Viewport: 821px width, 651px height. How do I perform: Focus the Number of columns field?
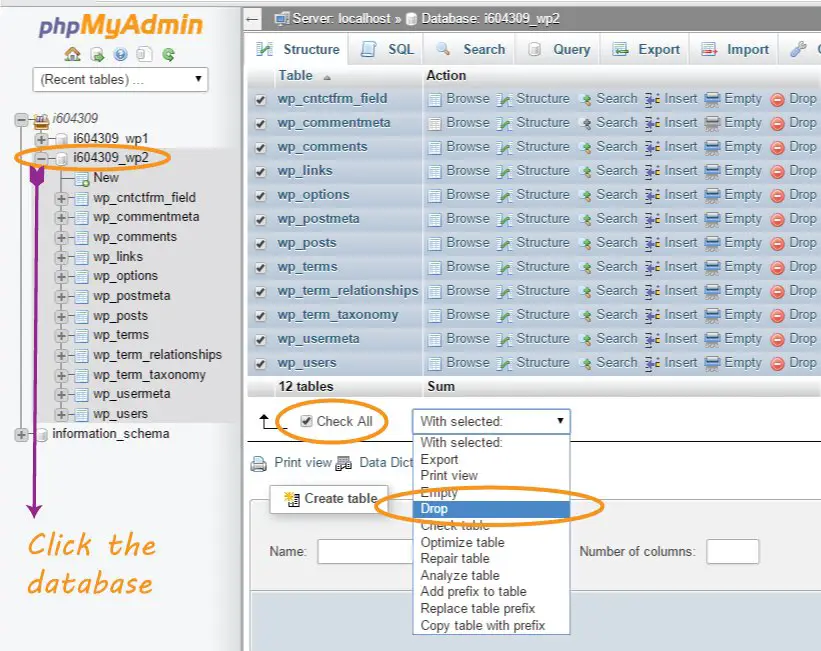coord(732,552)
